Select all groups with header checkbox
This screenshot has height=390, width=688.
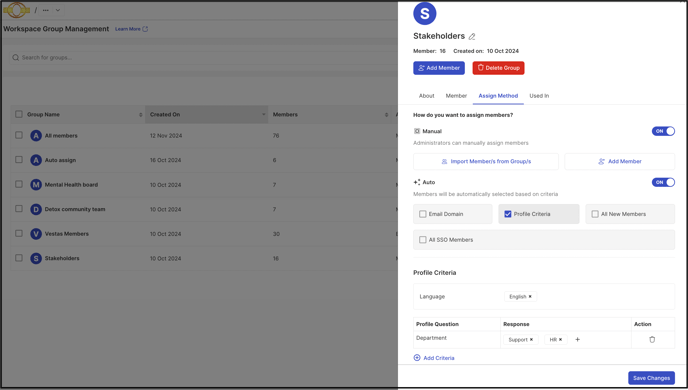19,114
